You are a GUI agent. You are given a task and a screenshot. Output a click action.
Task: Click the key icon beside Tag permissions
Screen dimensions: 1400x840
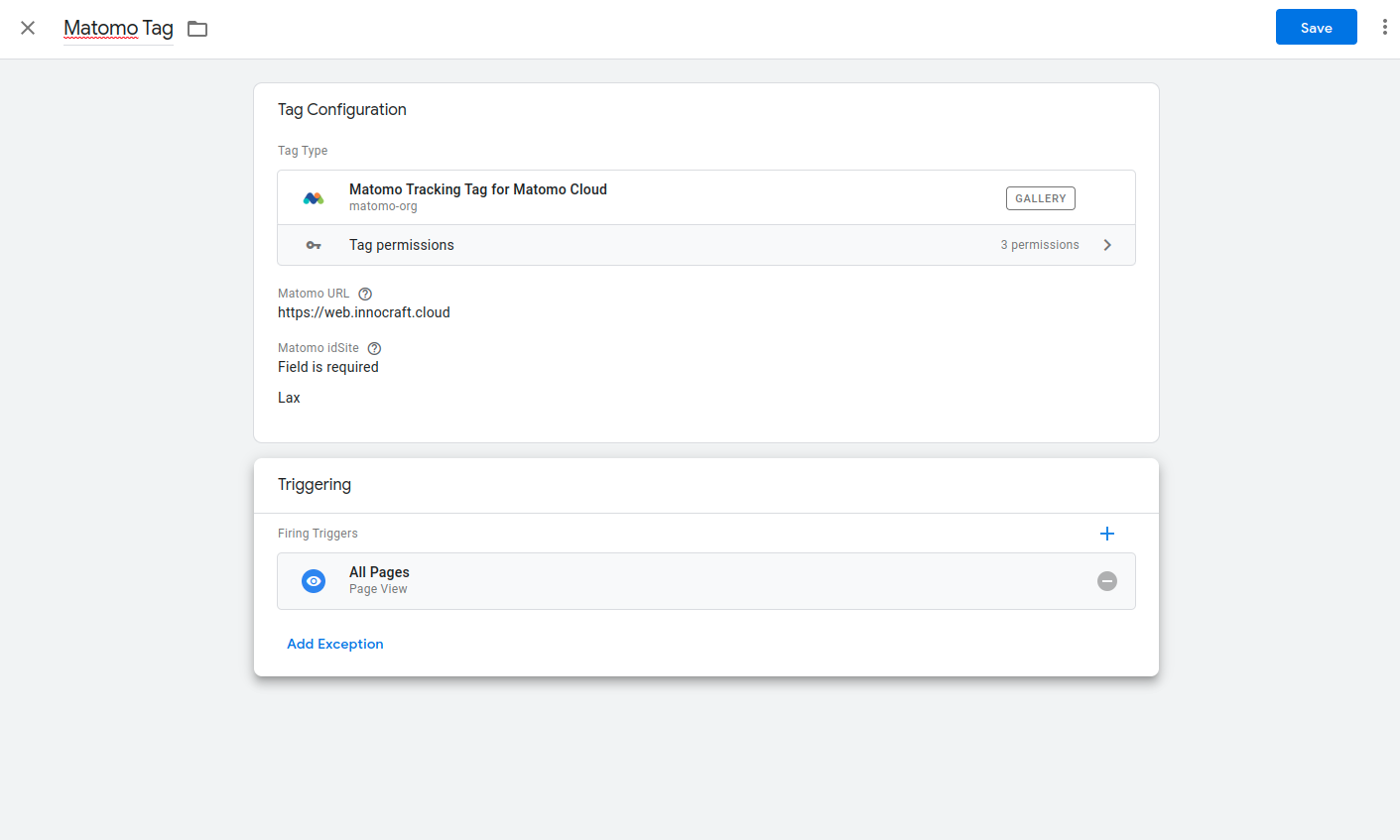(x=314, y=245)
